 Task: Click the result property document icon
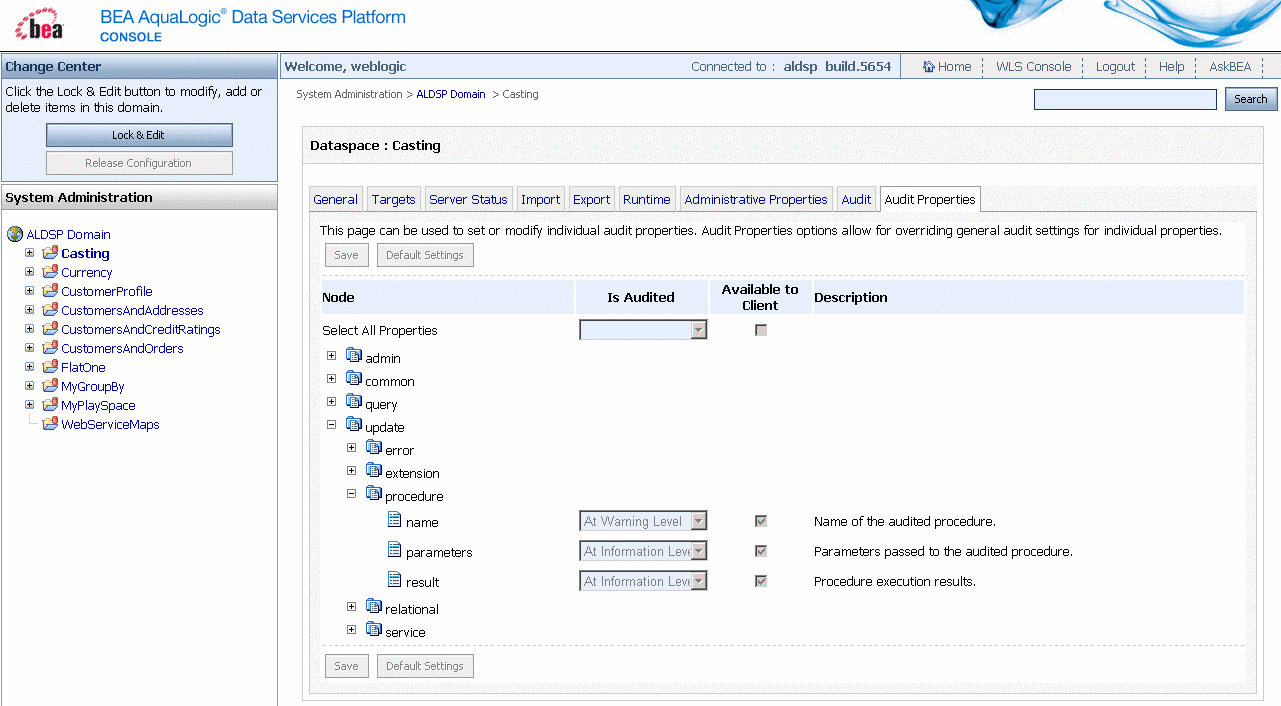tap(395, 579)
